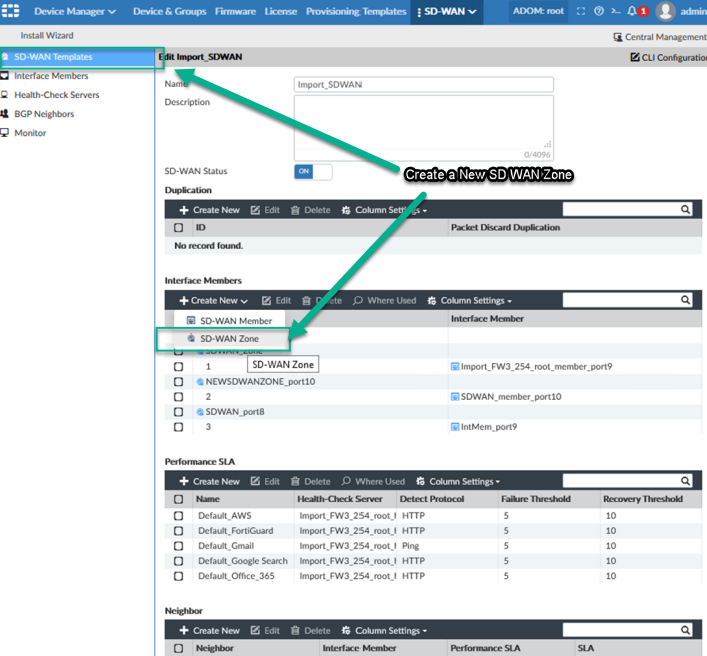This screenshot has width=707, height=656.
Task: Open the SD-WAN dropdown in top bar
Action: 446,12
